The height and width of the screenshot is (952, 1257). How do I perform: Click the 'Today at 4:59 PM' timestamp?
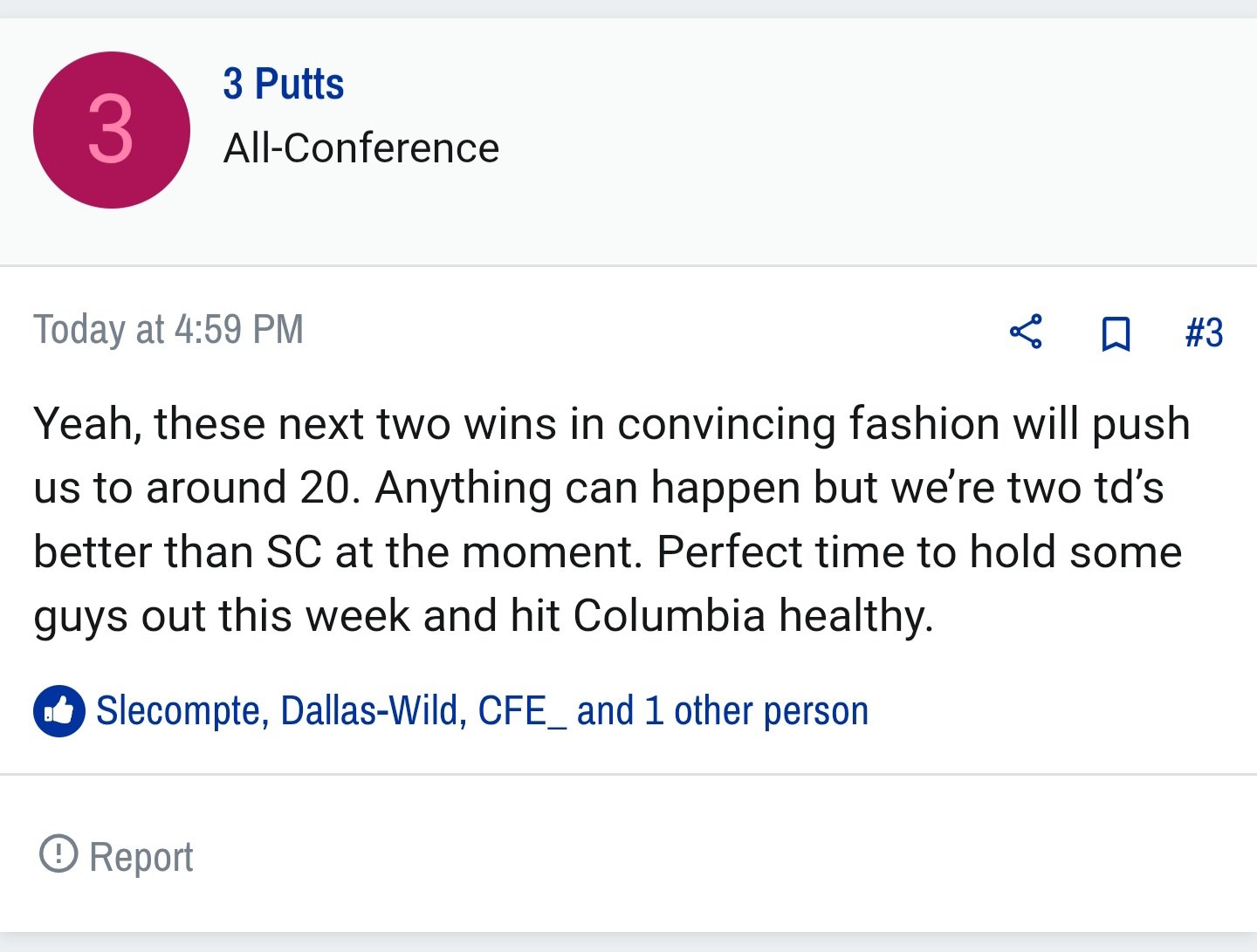click(168, 330)
